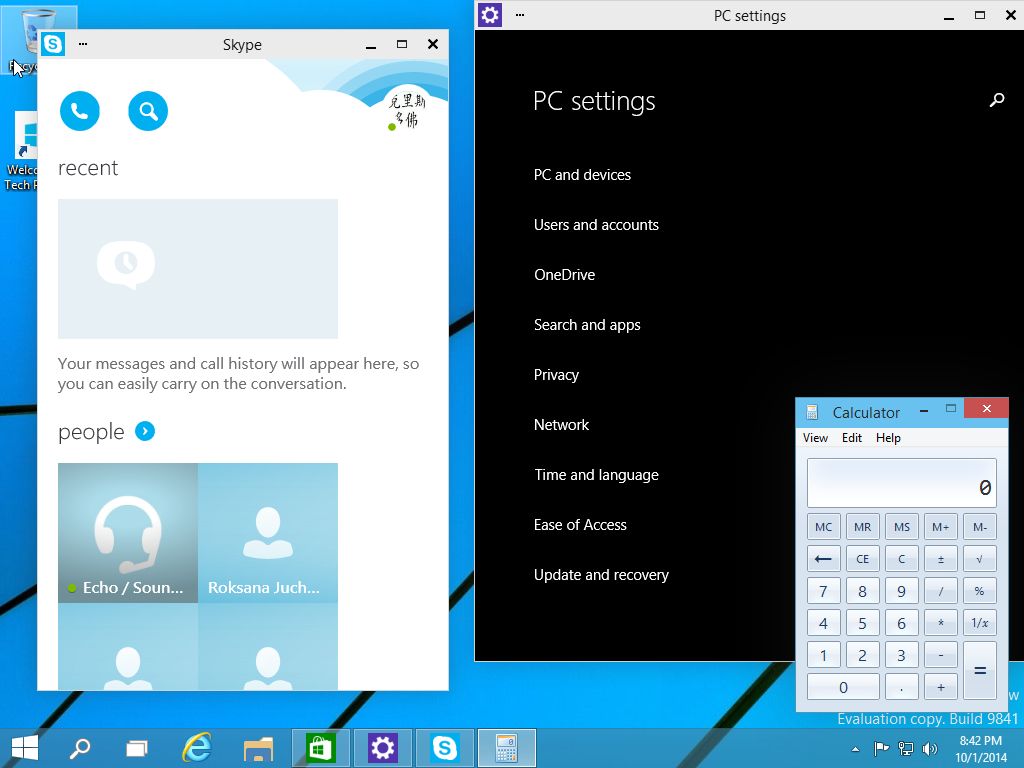
Task: Expand the people list arrow in Skype
Action: pyautogui.click(x=145, y=431)
